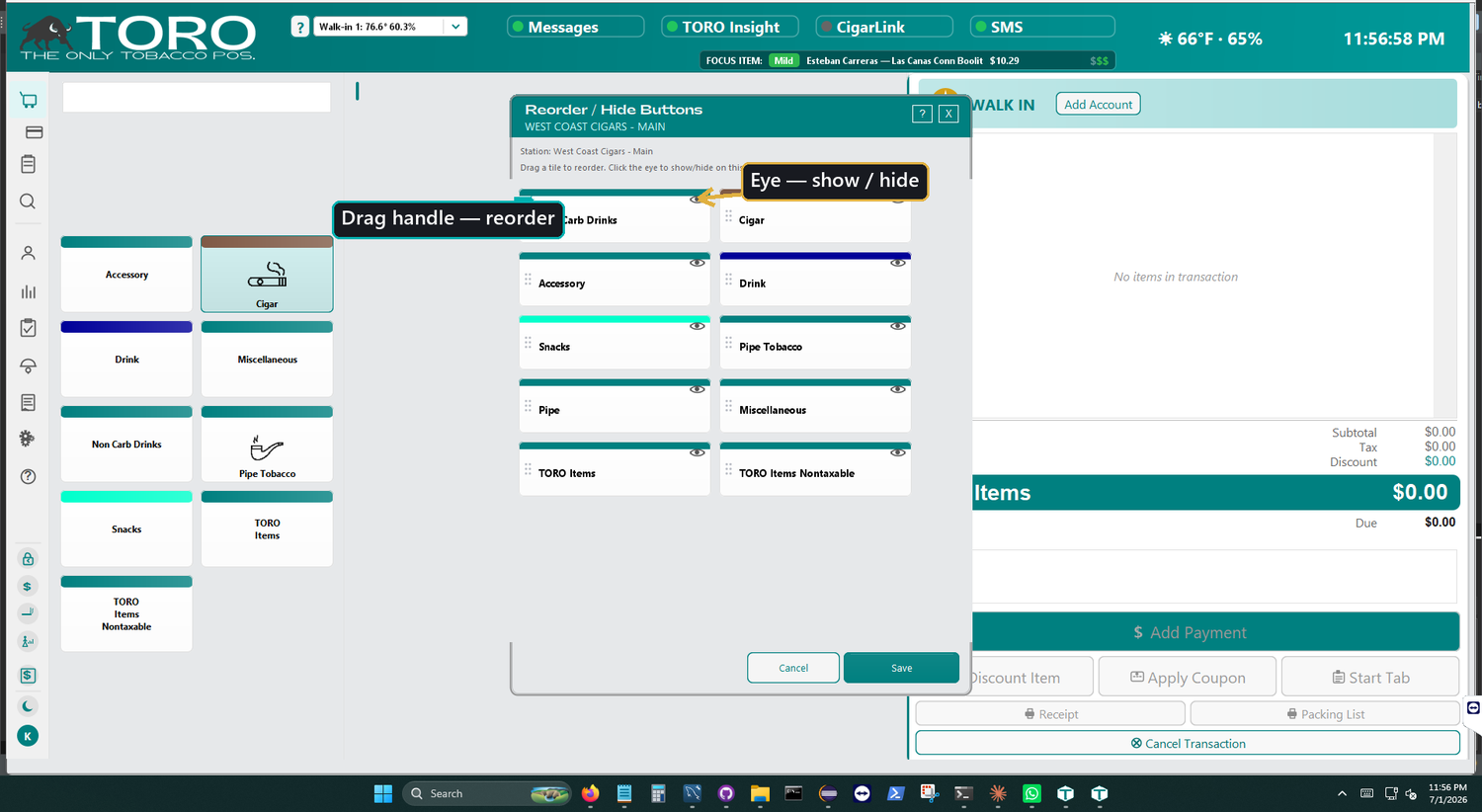
Task: Click the Apply Coupon button
Action: click(x=1188, y=677)
